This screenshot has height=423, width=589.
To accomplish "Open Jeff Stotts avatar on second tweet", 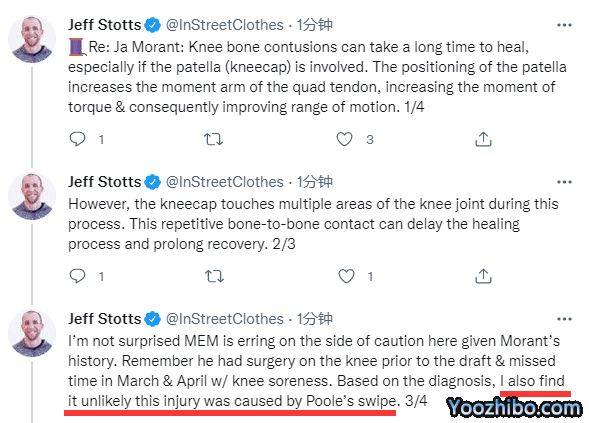I will (x=32, y=196).
